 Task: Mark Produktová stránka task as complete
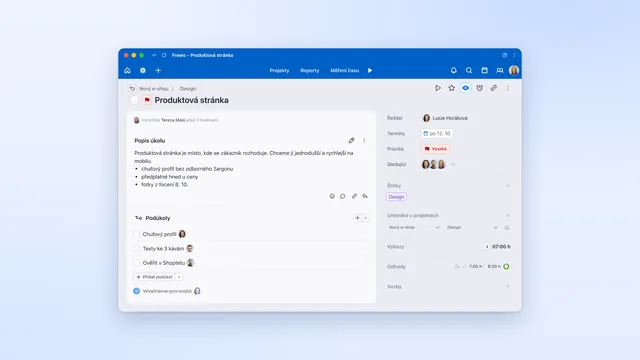[134, 100]
